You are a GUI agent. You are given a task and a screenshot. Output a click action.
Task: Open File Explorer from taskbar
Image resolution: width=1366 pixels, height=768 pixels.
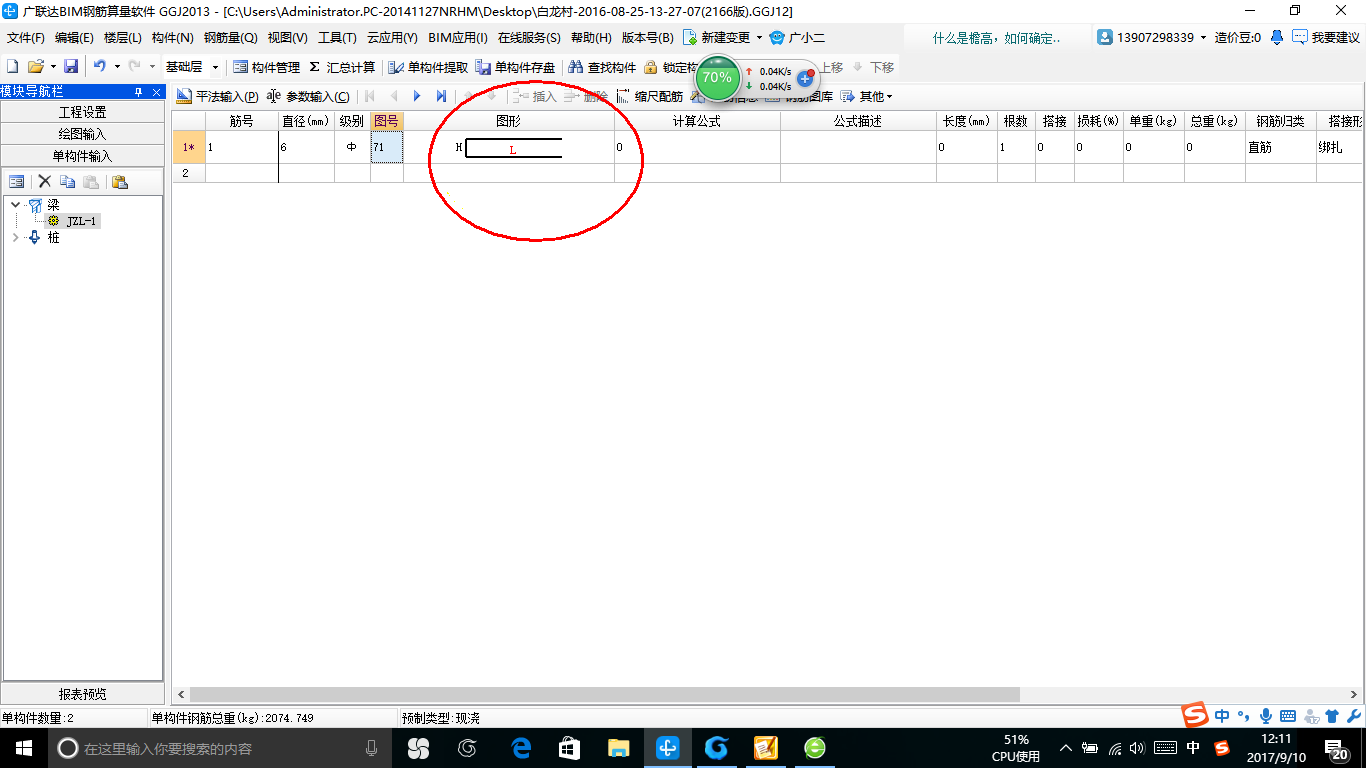618,747
